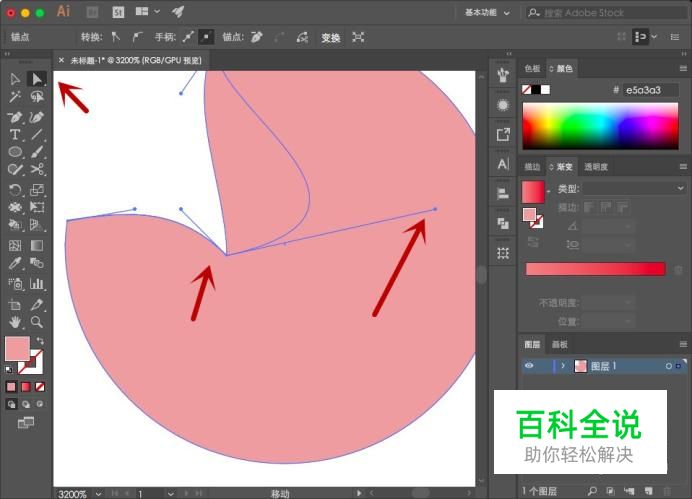Screen dimensions: 692x499
Task: Click the 变换 transform button
Action: click(x=331, y=38)
